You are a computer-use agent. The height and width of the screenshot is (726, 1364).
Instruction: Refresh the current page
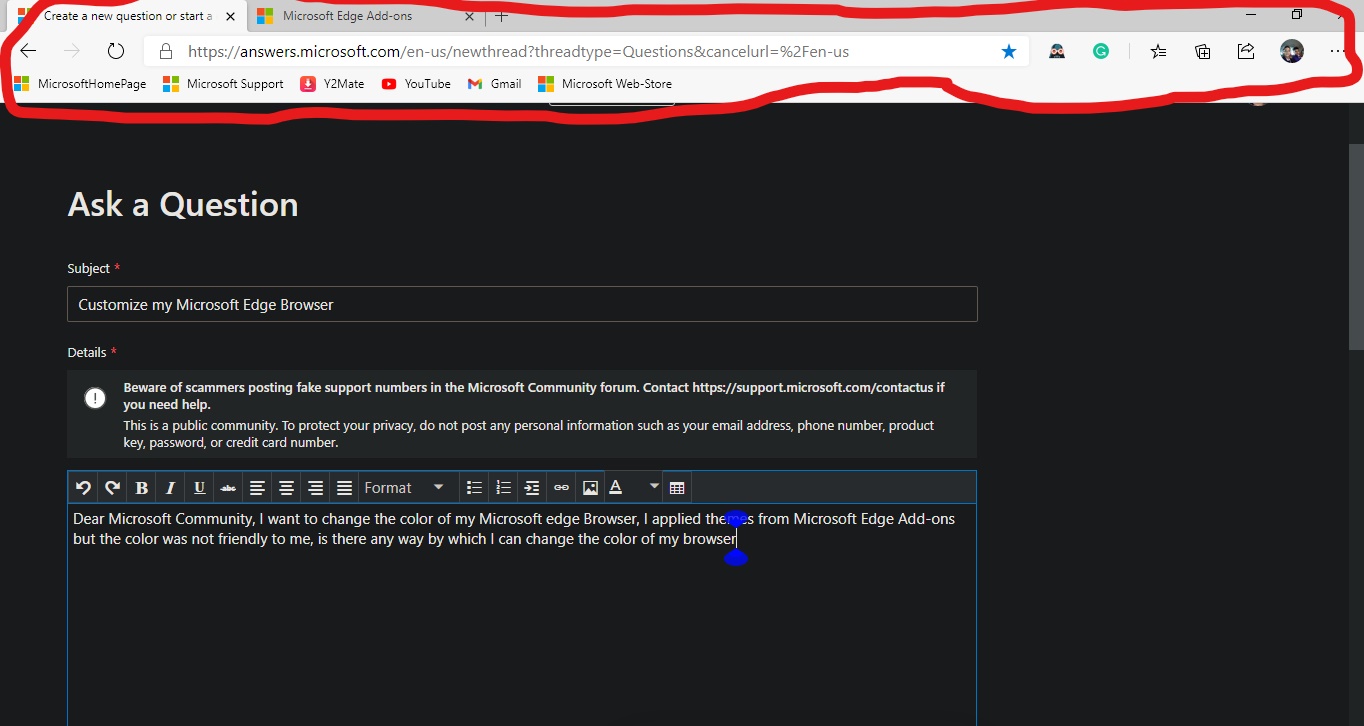(115, 52)
